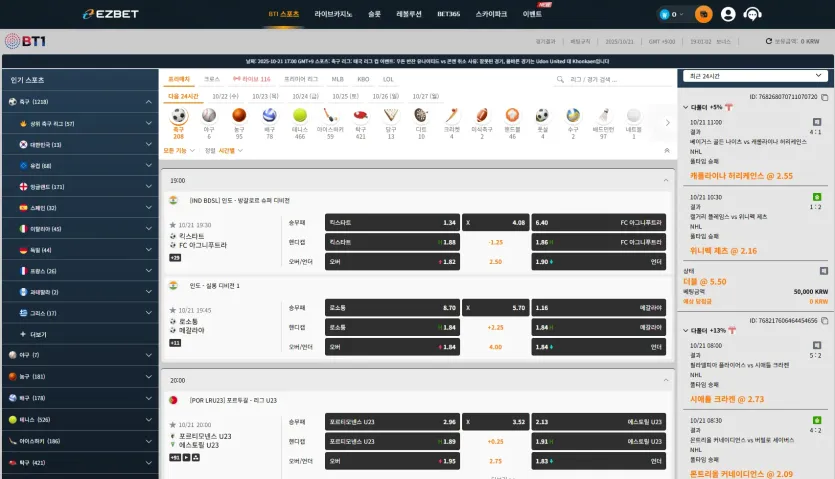Collapse the 20:00 time group
Viewport: 835px width, 479px height.
pyautogui.click(x=666, y=380)
